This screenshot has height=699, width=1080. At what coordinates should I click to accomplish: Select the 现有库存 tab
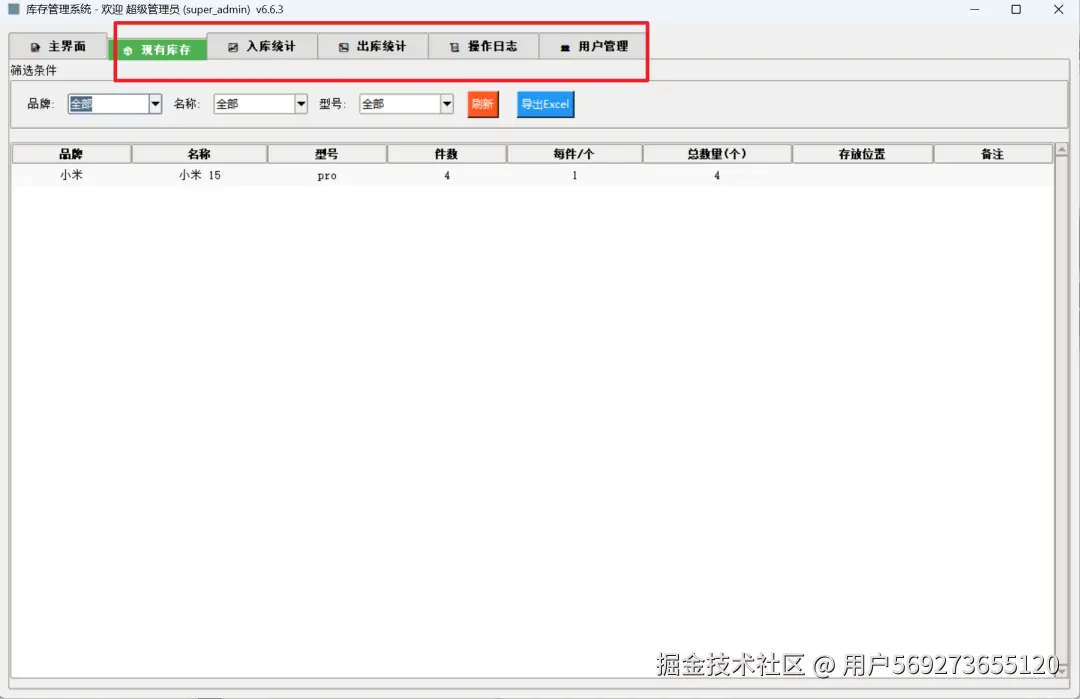(158, 50)
